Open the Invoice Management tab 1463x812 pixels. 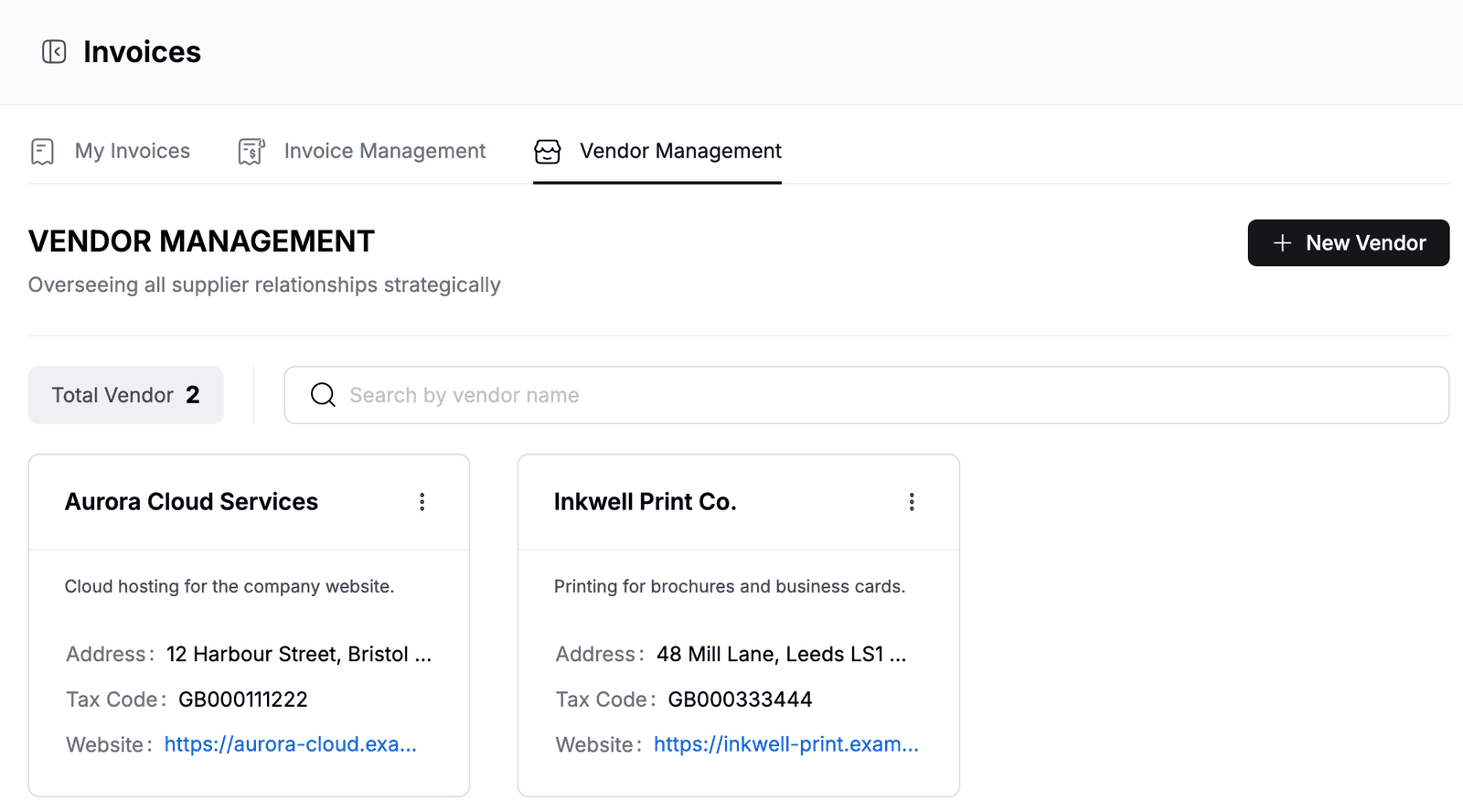(362, 151)
